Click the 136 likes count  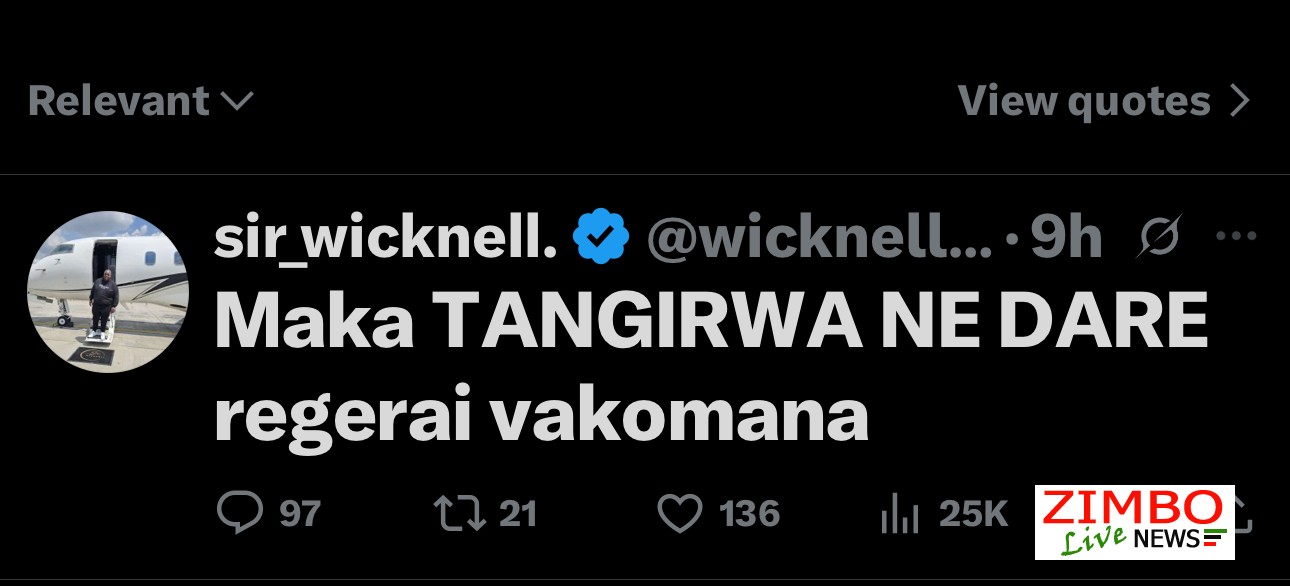click(749, 514)
